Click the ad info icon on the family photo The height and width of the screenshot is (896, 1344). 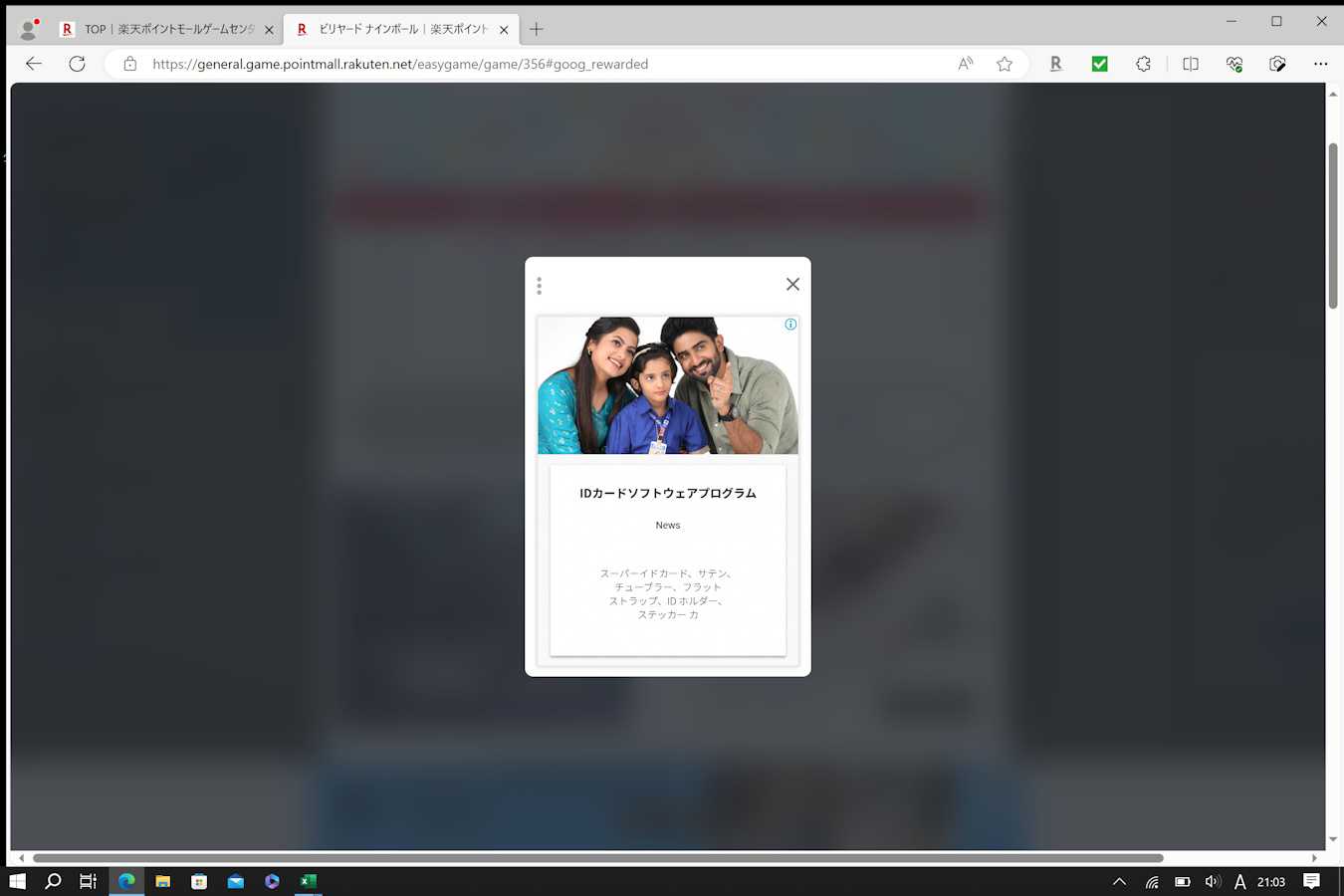(790, 325)
